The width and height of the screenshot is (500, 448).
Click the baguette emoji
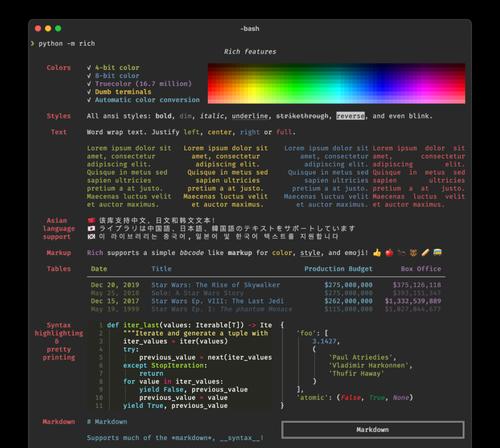[425, 253]
